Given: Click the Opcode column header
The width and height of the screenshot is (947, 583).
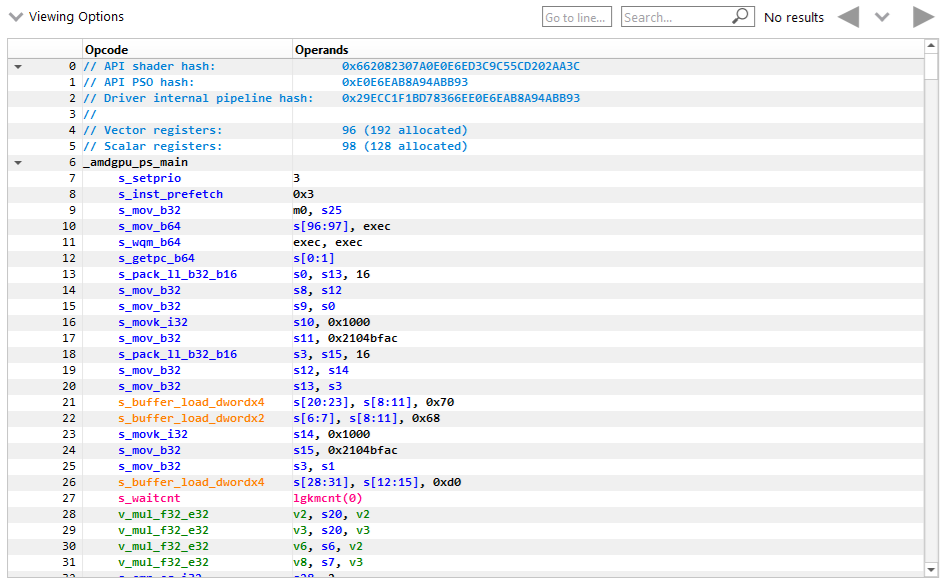Looking at the screenshot, I should pos(107,49).
